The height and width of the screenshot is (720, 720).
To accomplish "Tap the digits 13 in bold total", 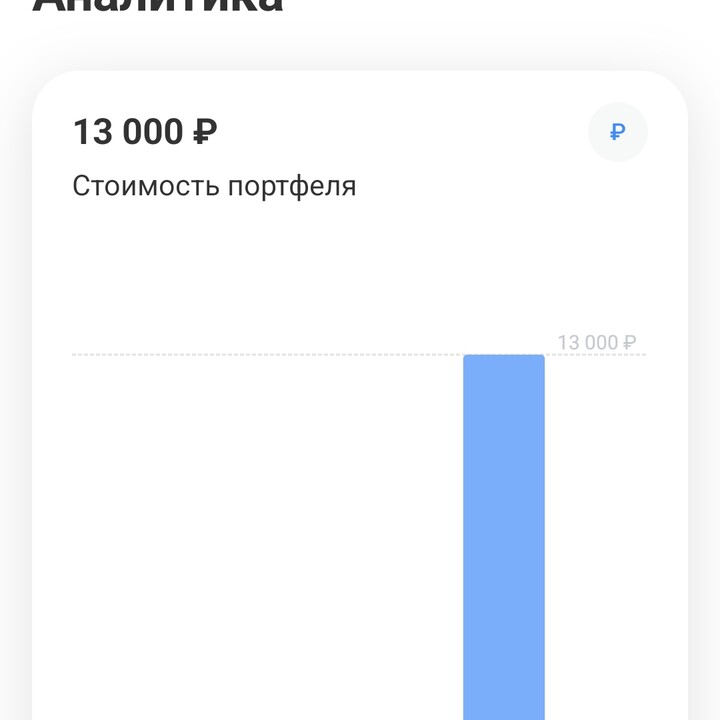I will point(93,132).
